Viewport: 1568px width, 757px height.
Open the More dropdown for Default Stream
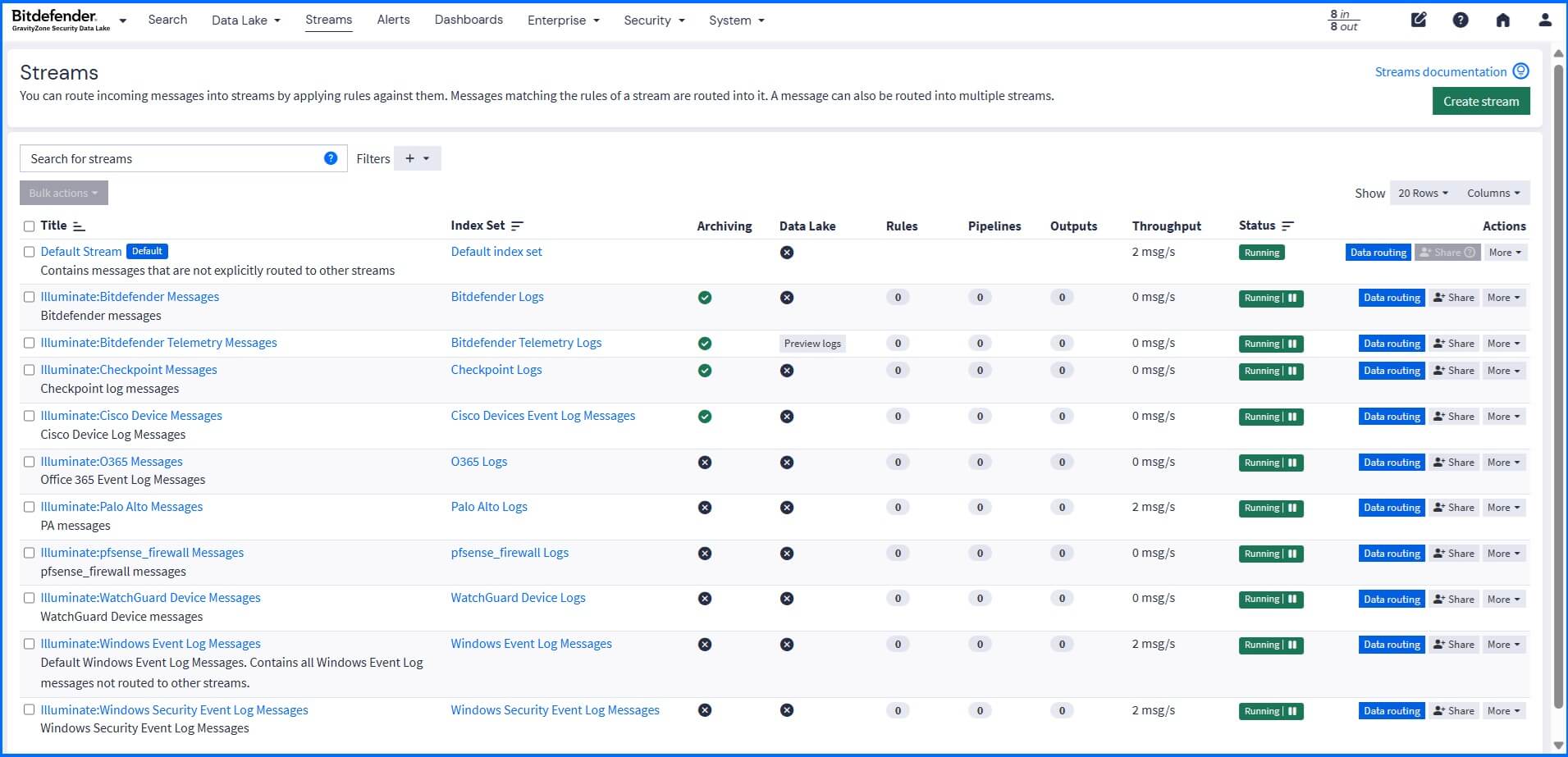[x=1503, y=252]
